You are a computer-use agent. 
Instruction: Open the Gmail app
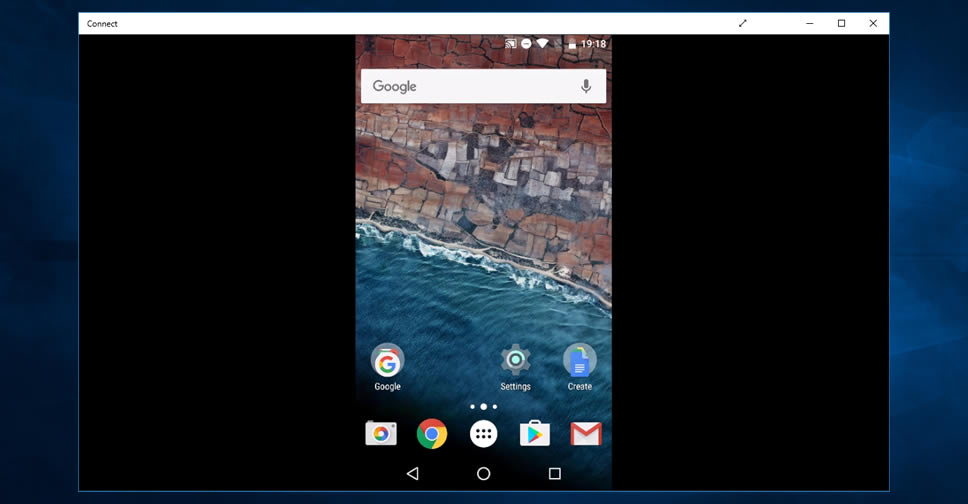point(586,434)
